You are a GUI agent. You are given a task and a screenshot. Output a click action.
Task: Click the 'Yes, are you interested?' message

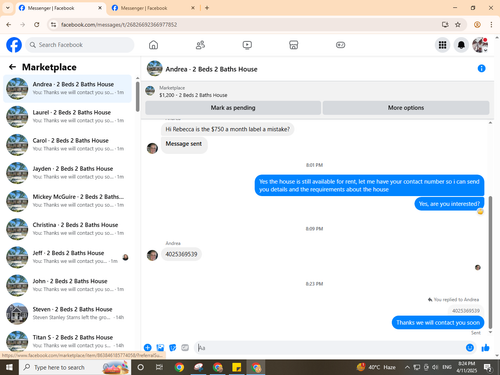tap(449, 204)
